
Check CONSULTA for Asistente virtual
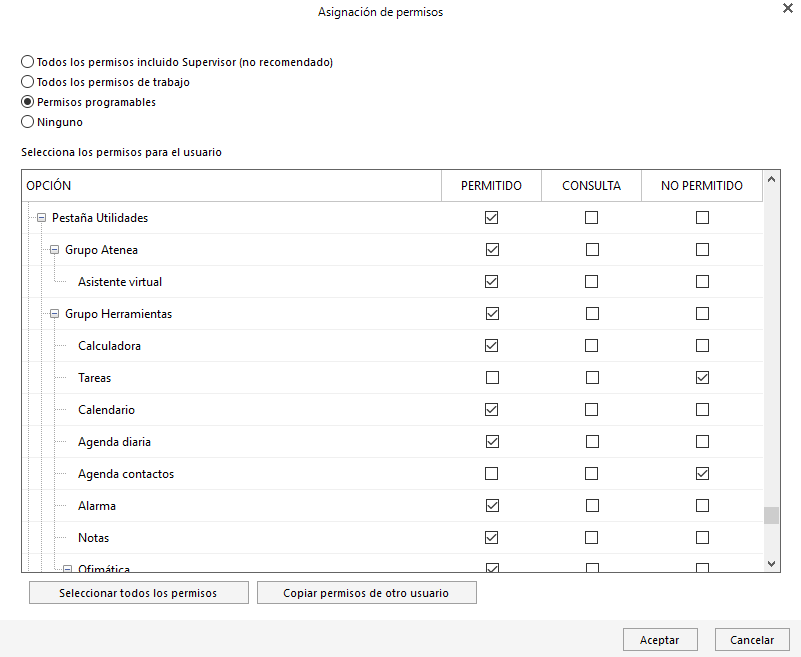592,281
